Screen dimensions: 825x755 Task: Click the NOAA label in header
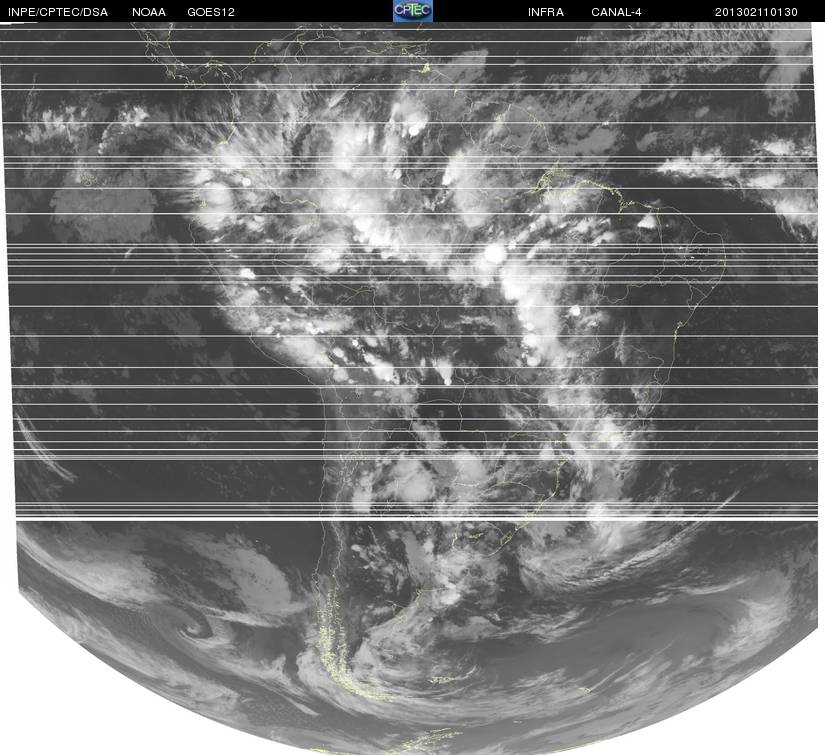[x=149, y=12]
